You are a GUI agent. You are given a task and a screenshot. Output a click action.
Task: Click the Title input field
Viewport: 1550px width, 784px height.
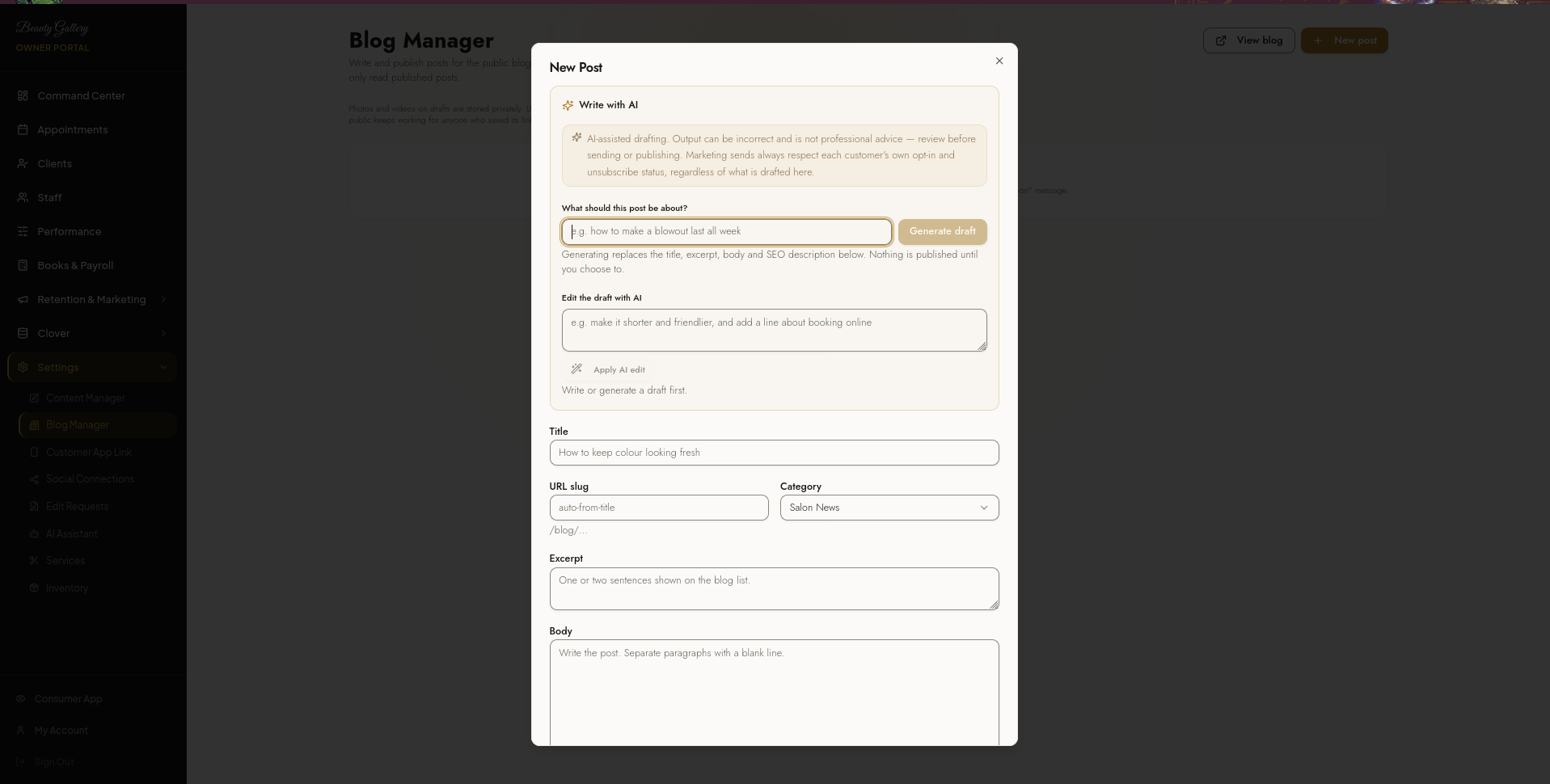coord(775,453)
